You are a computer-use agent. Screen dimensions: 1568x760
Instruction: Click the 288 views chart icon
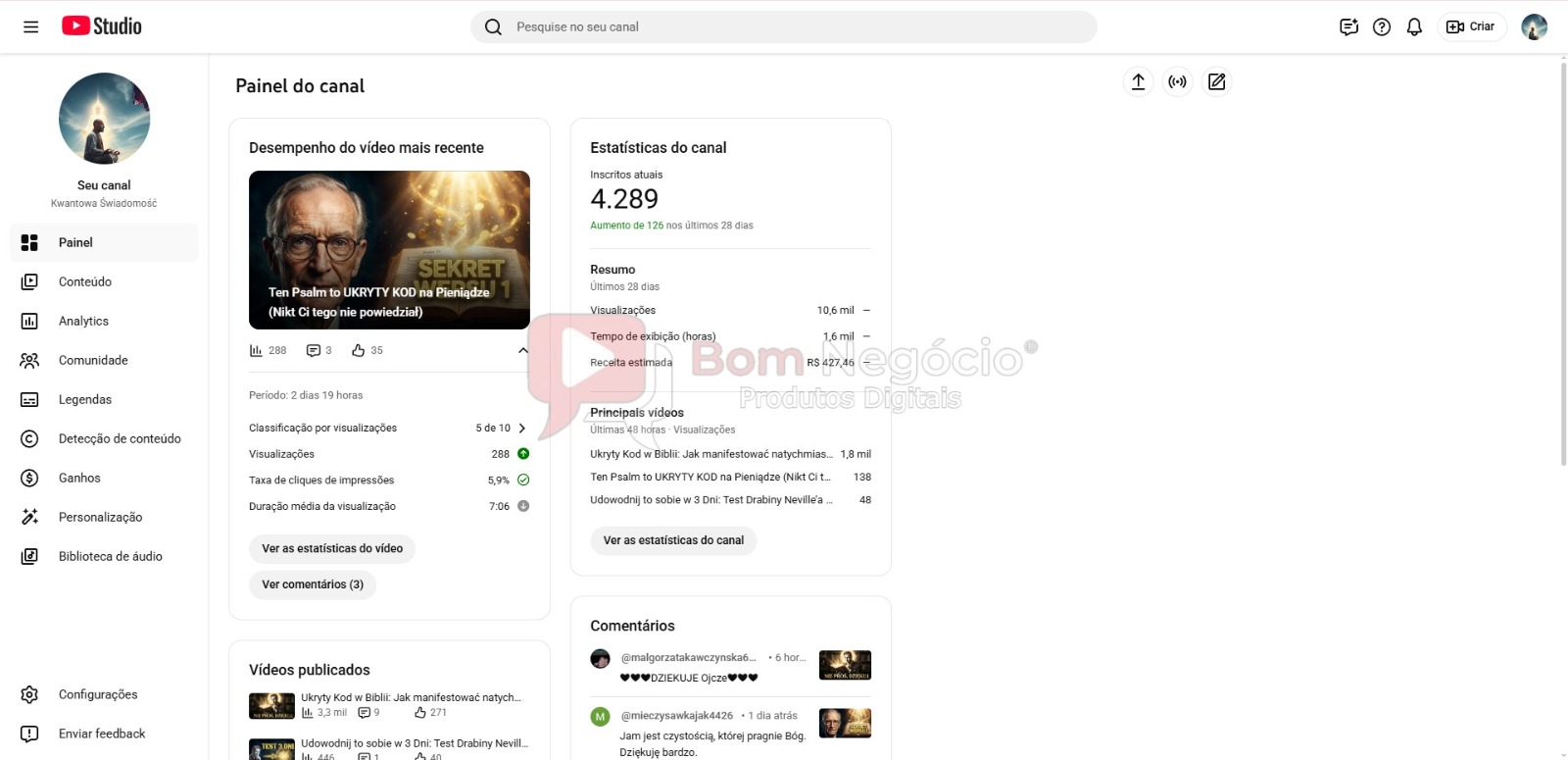click(x=256, y=350)
